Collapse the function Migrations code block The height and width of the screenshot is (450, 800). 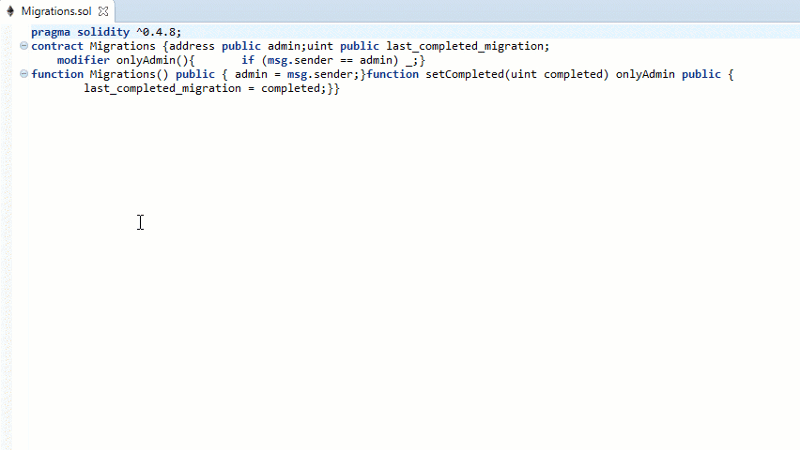(x=23, y=74)
